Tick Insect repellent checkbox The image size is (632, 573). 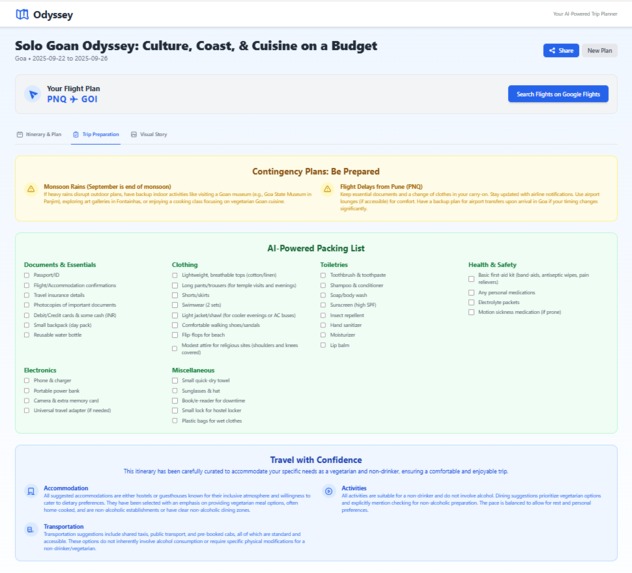pyautogui.click(x=323, y=315)
